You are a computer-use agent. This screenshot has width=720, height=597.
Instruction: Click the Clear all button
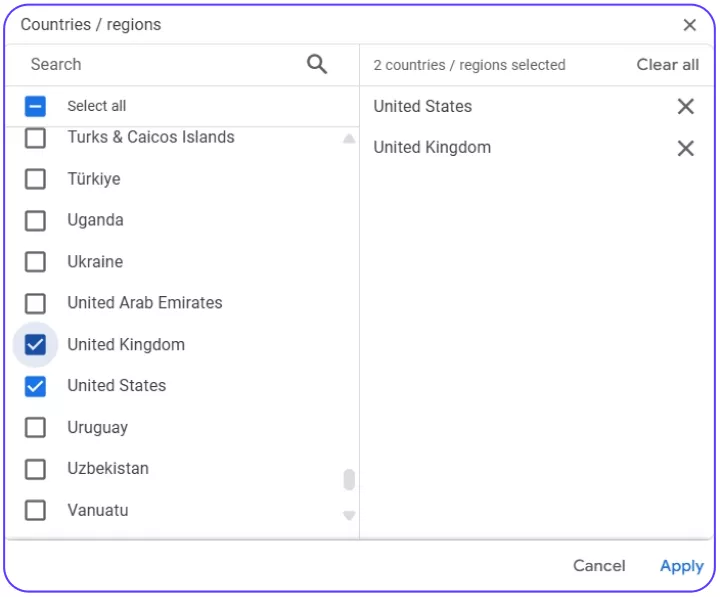coord(668,65)
